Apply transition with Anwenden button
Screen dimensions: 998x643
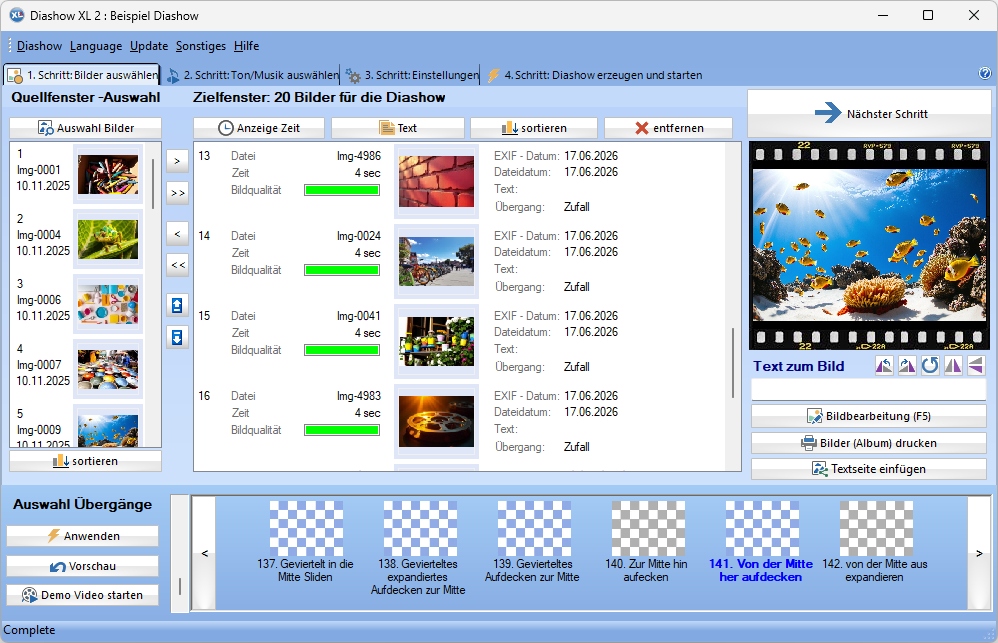coord(83,536)
